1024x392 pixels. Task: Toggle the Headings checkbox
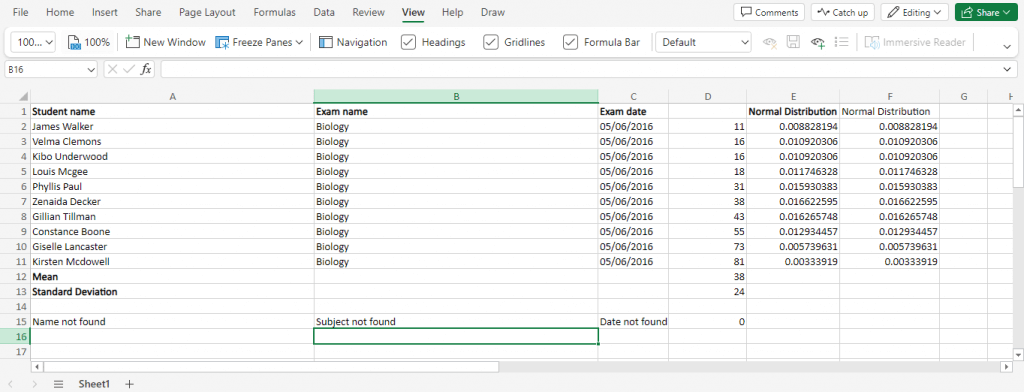pyautogui.click(x=409, y=42)
